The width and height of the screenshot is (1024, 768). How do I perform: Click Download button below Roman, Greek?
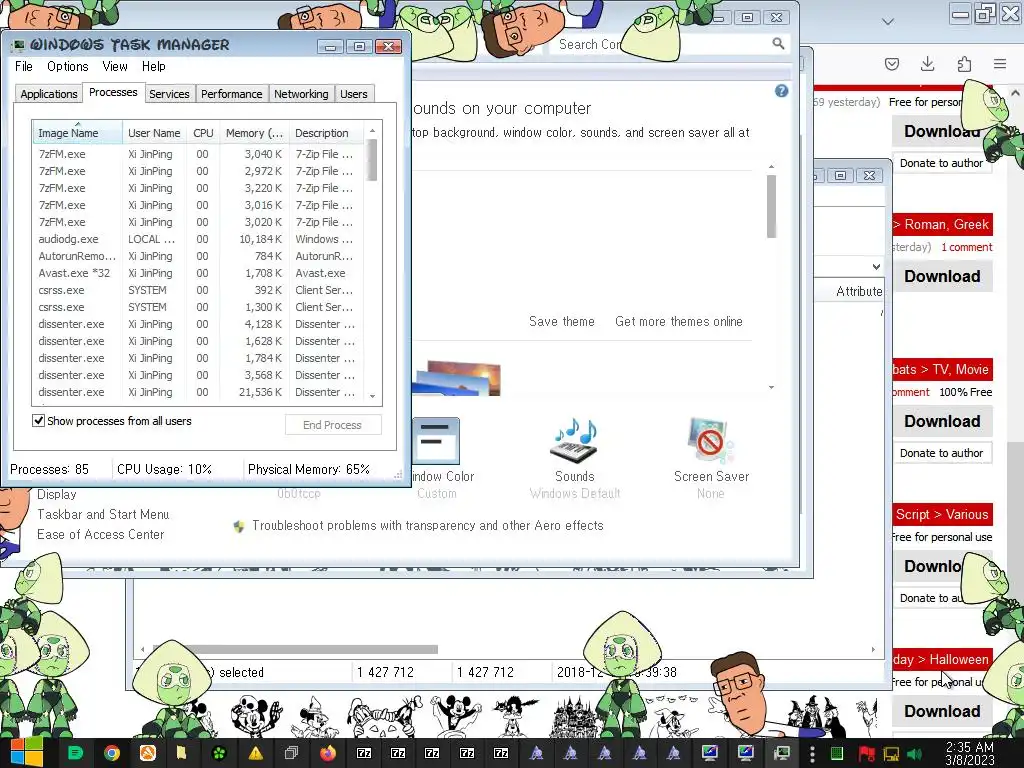tap(942, 276)
